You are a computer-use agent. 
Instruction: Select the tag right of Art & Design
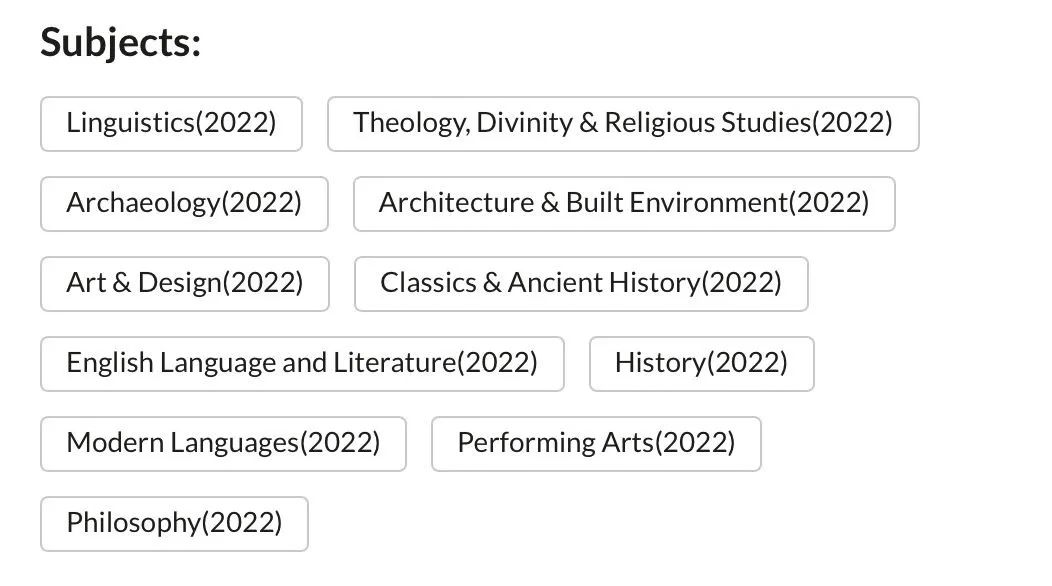(580, 284)
